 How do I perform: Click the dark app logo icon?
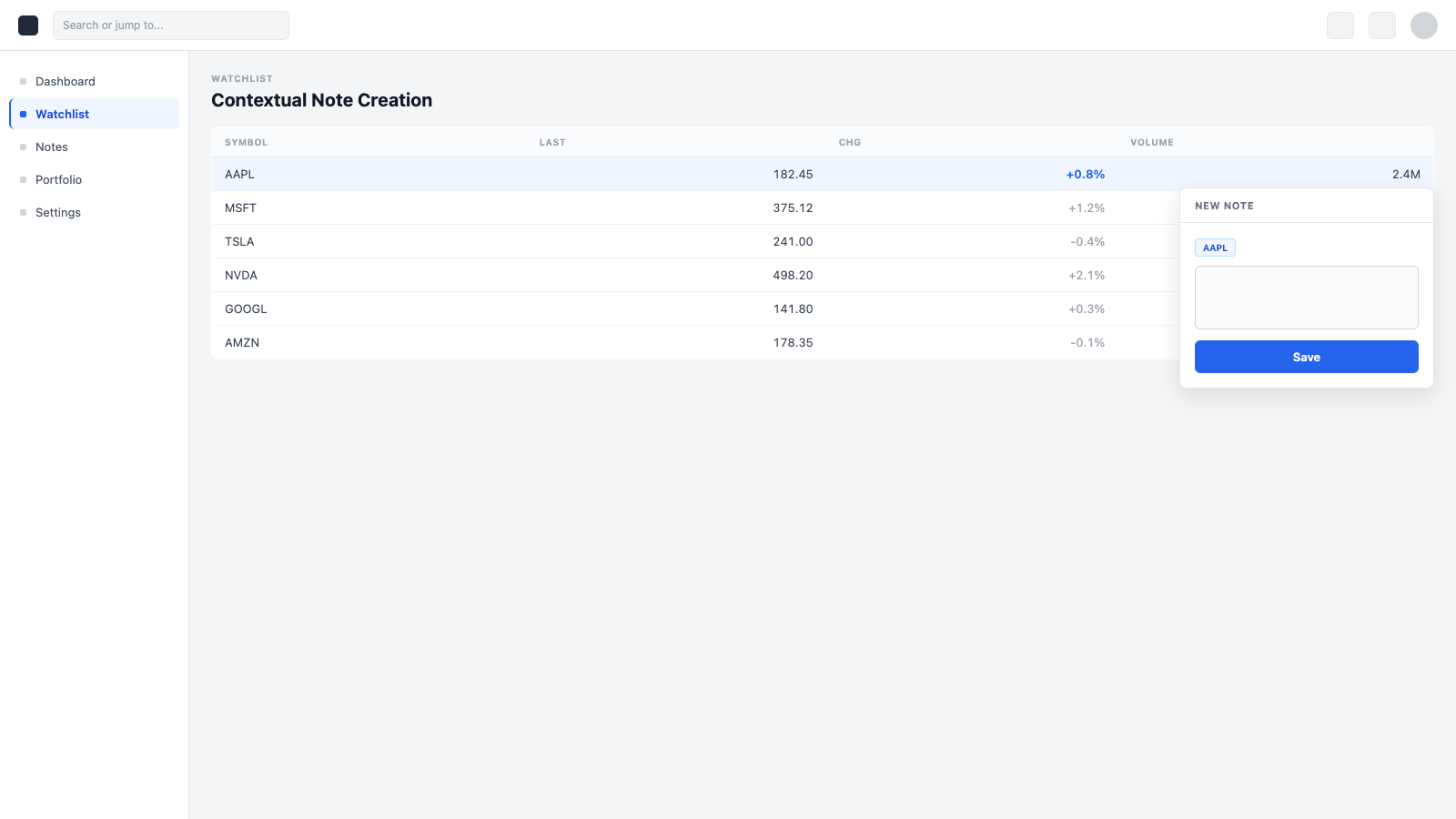pos(28,25)
